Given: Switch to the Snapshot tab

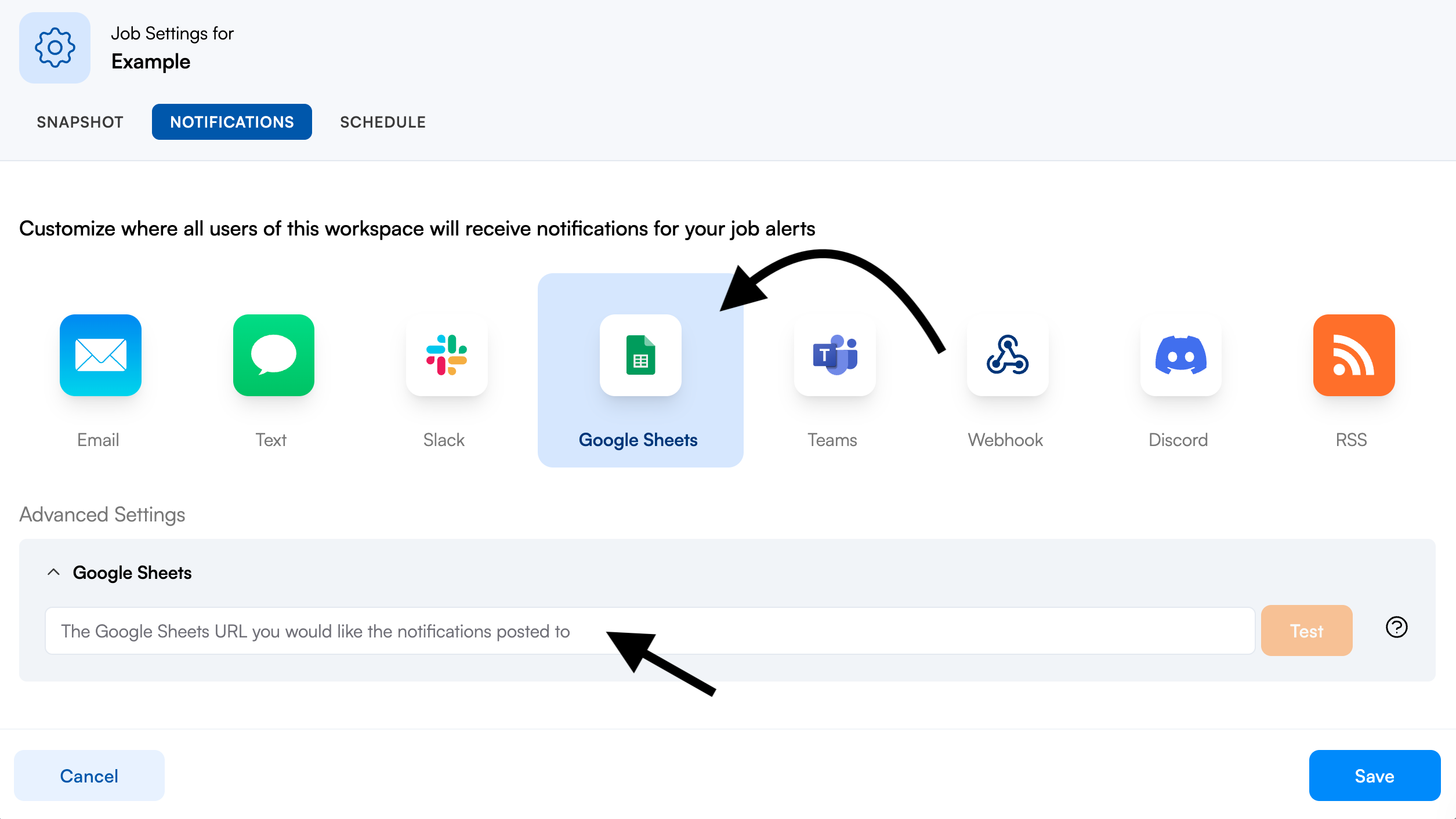Looking at the screenshot, I should [x=80, y=122].
